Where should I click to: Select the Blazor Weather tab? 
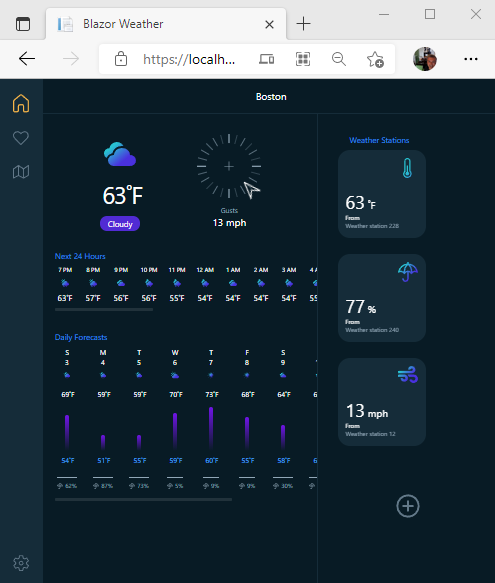click(x=166, y=24)
